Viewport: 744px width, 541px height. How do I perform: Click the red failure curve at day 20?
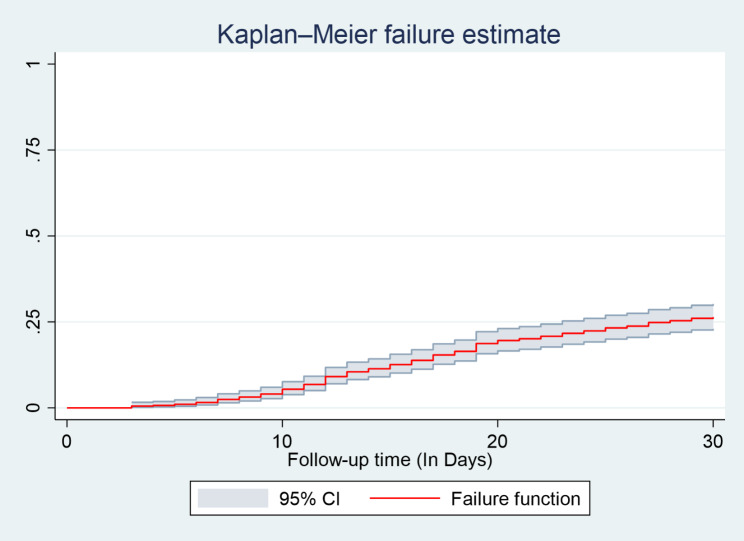(x=498, y=340)
